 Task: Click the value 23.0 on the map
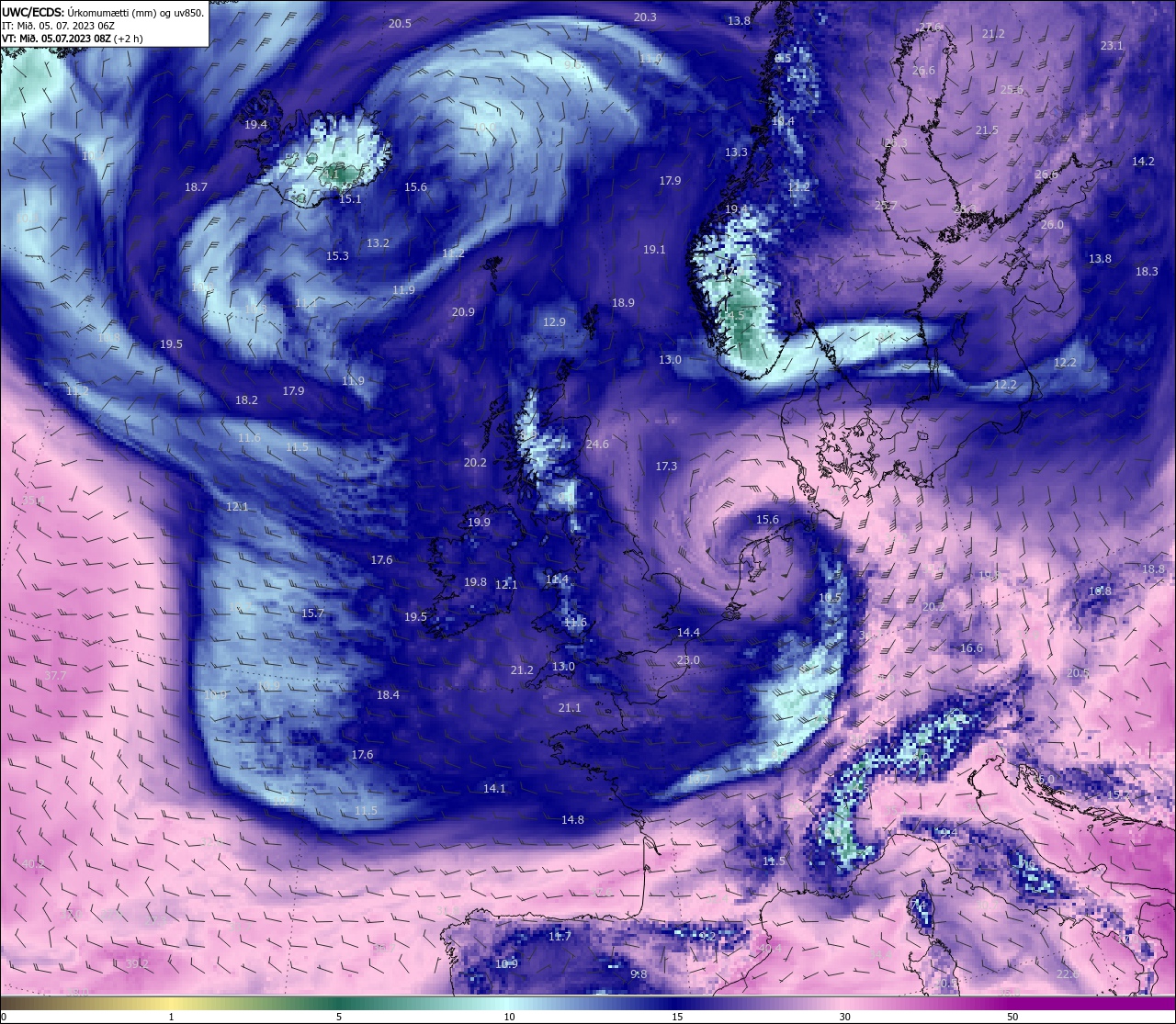pyautogui.click(x=688, y=660)
